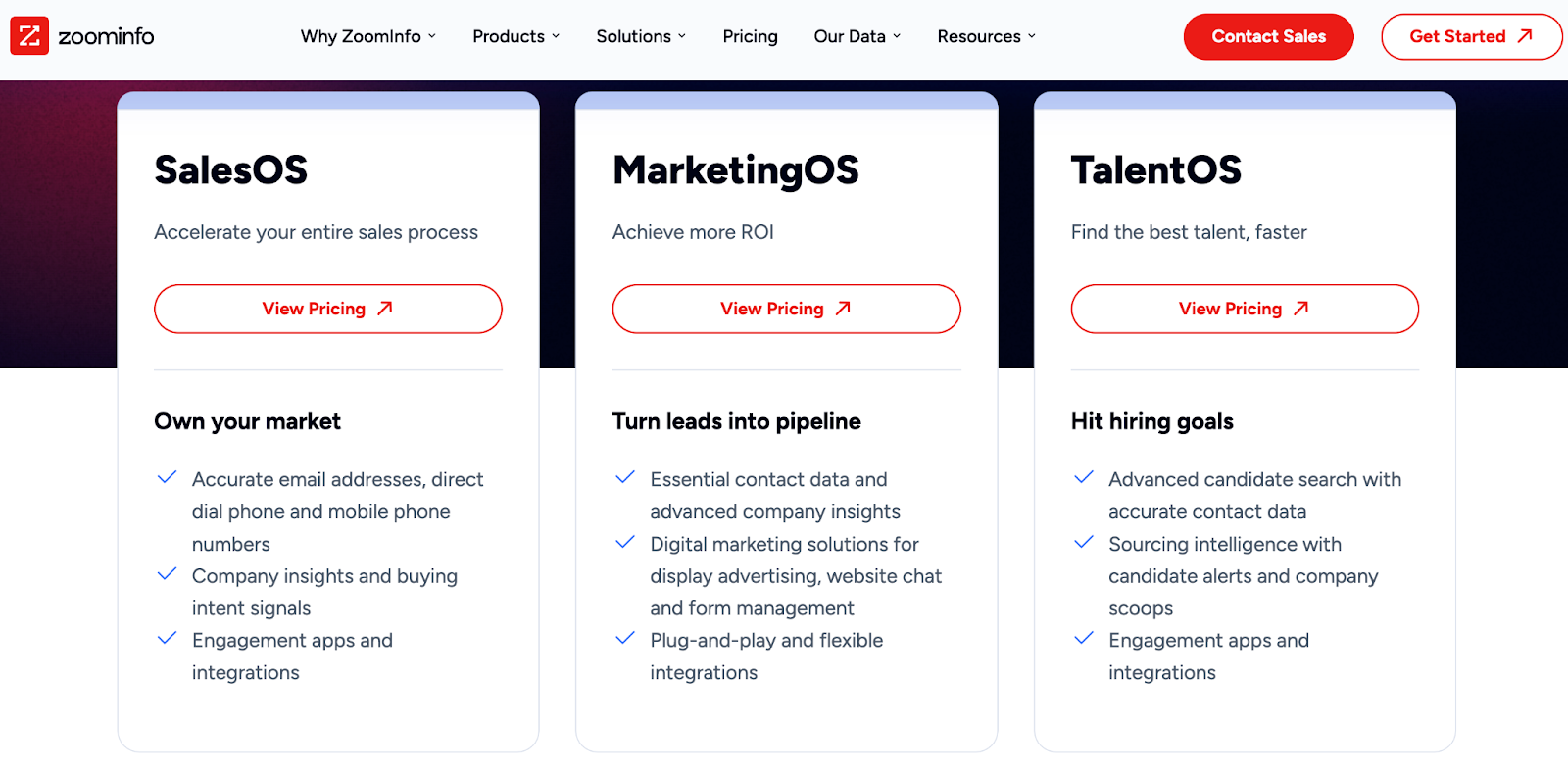Click arrow icon beside SalesOS View Pricing

(x=385, y=309)
